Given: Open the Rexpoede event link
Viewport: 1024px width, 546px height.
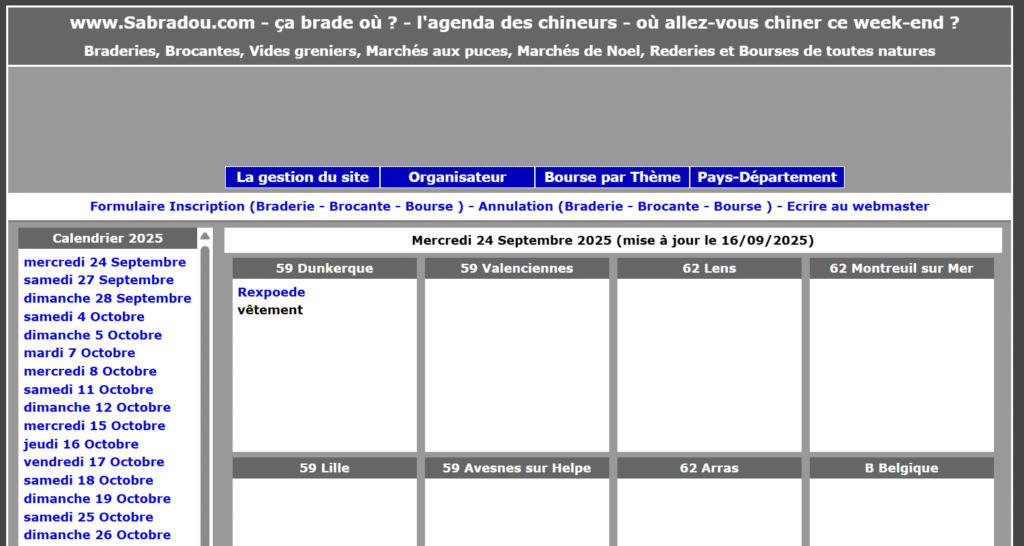Looking at the screenshot, I should pyautogui.click(x=271, y=292).
